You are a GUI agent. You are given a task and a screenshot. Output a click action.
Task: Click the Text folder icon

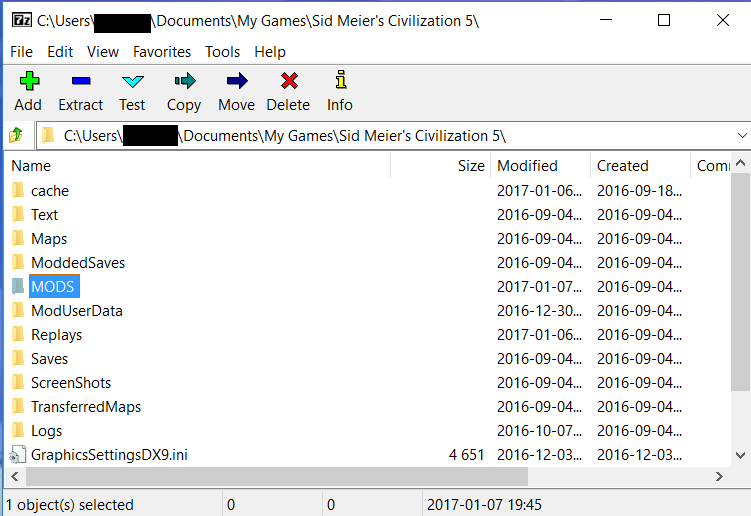coord(18,214)
